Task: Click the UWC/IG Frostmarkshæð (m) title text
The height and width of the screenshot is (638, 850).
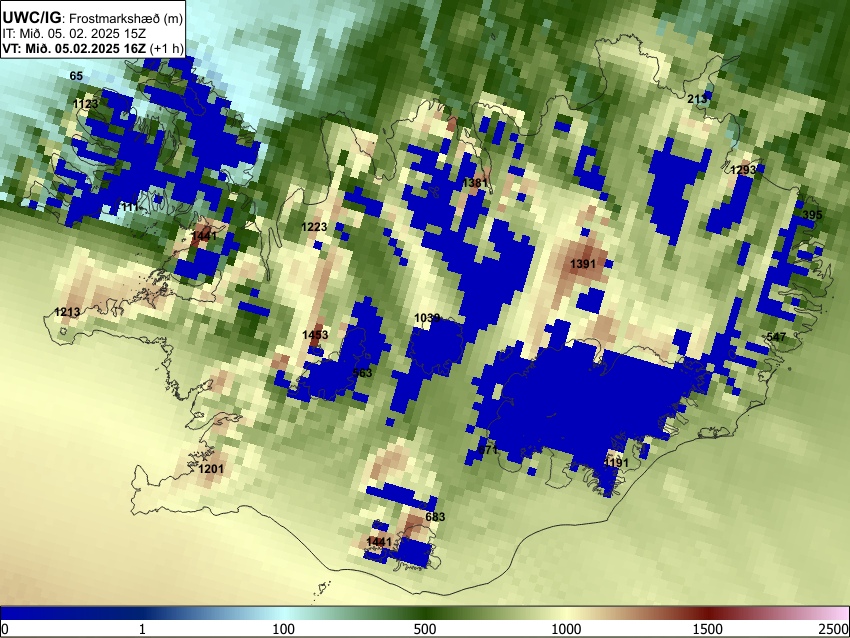Action: [93, 18]
